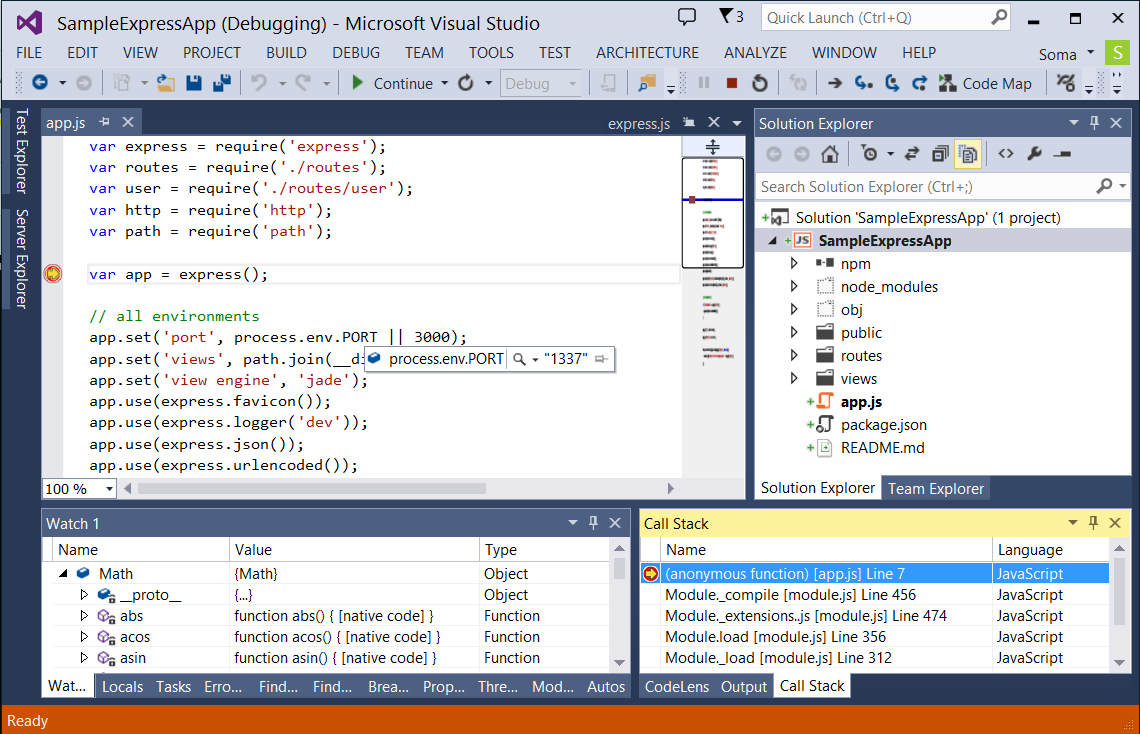Click the Code Map toolbar button
Screen dimensions: 1140x734
985,84
